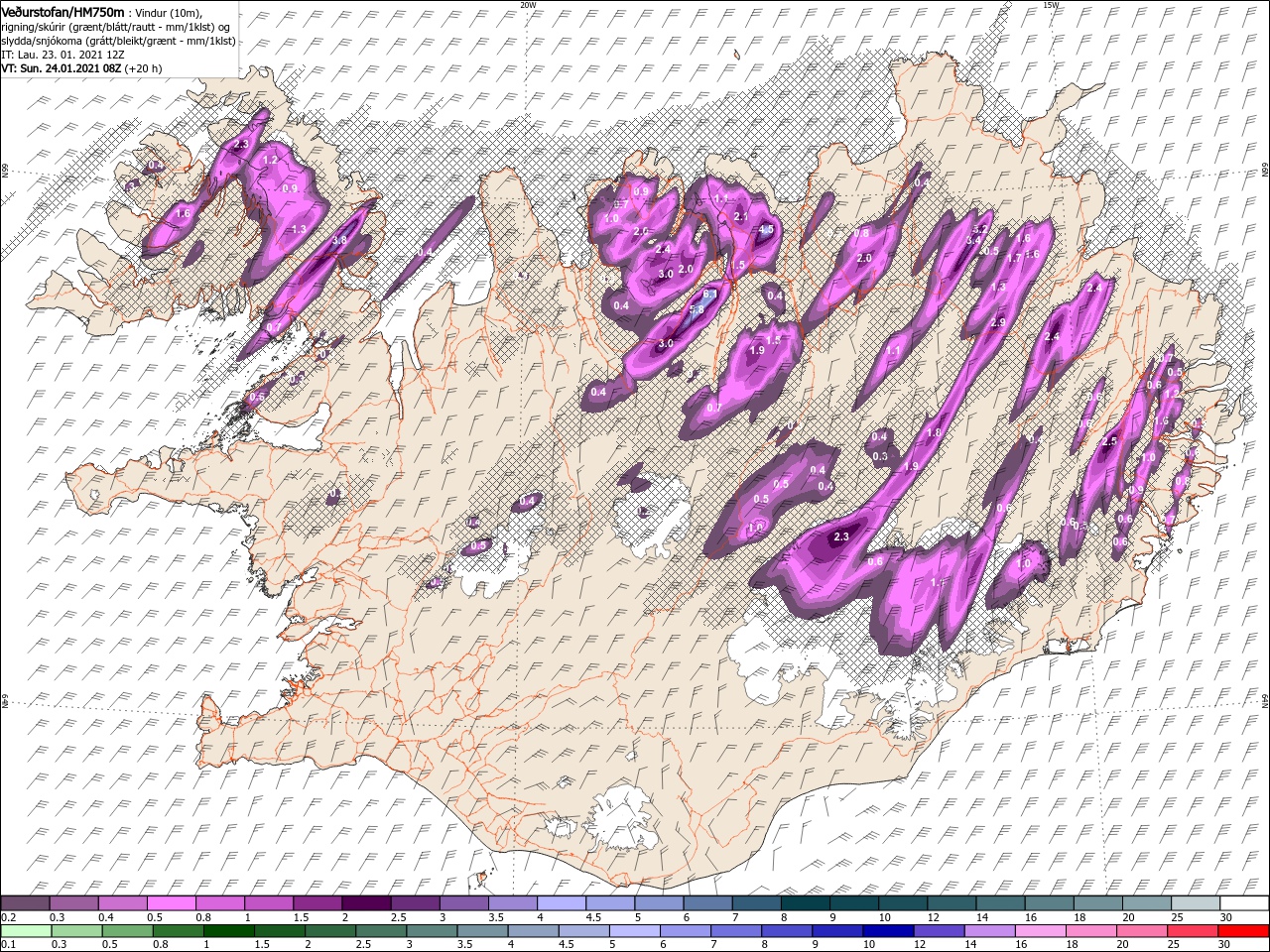The width and height of the screenshot is (1270, 952).
Task: Click the '5.8' snowfall value on the map
Action: (697, 309)
